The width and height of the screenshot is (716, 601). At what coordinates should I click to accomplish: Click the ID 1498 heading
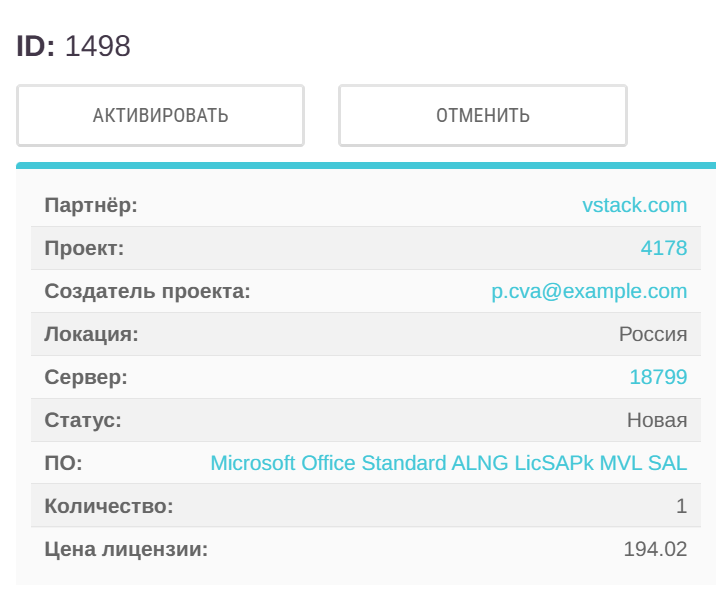coord(73,46)
